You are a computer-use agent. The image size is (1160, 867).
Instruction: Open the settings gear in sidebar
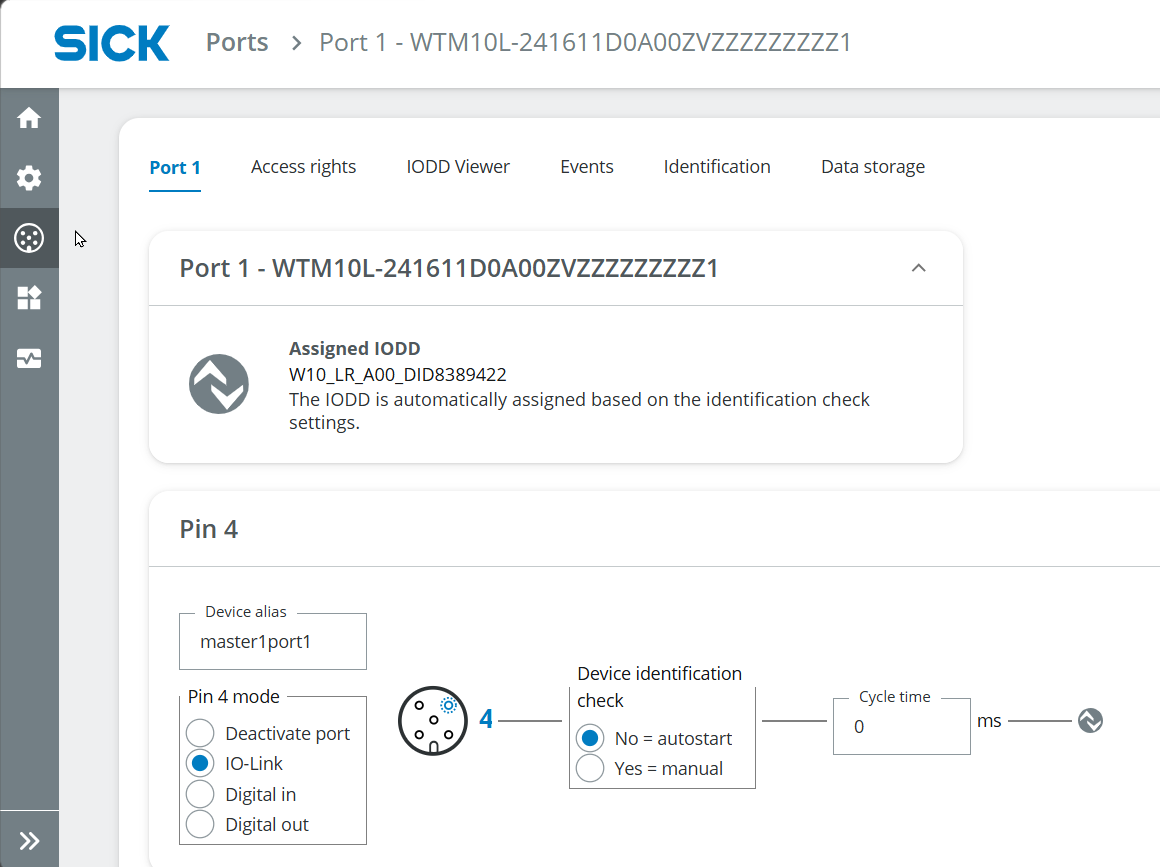click(29, 178)
